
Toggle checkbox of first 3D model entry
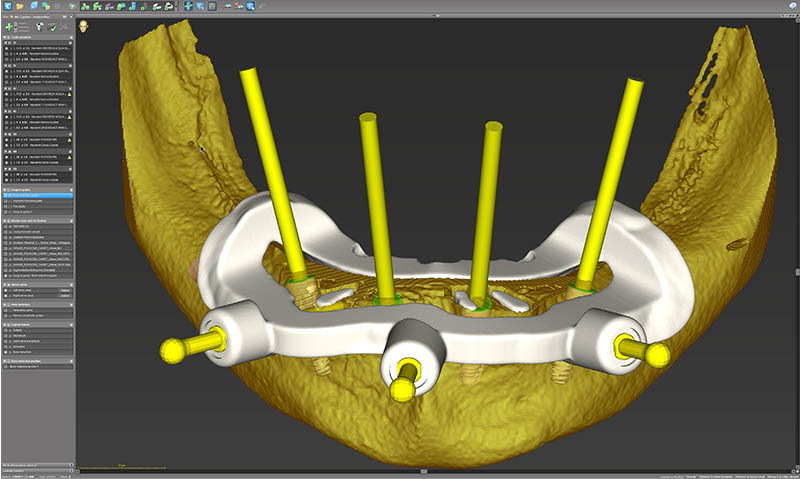tap(5, 226)
